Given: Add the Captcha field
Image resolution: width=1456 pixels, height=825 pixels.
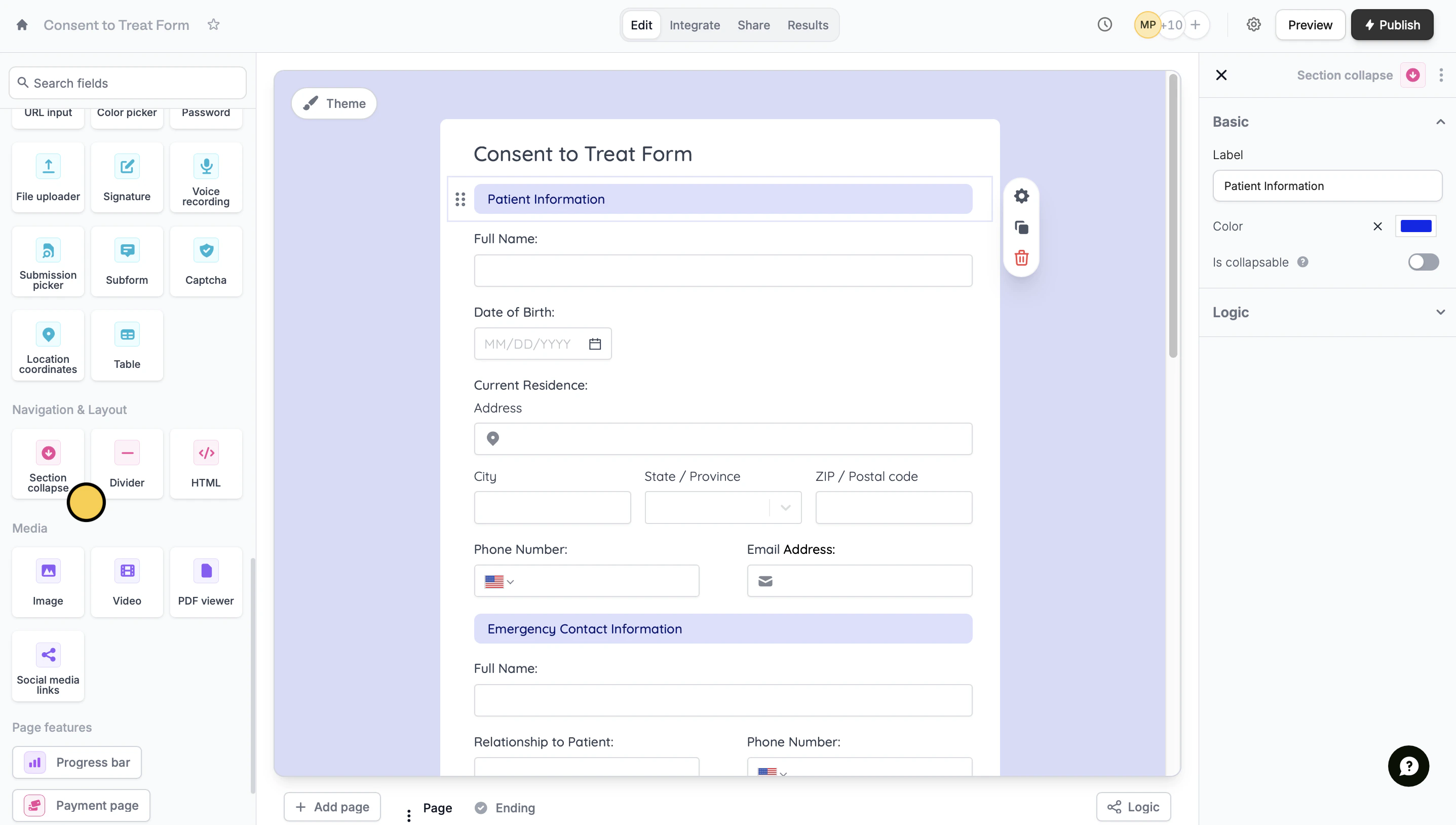Looking at the screenshot, I should [206, 262].
